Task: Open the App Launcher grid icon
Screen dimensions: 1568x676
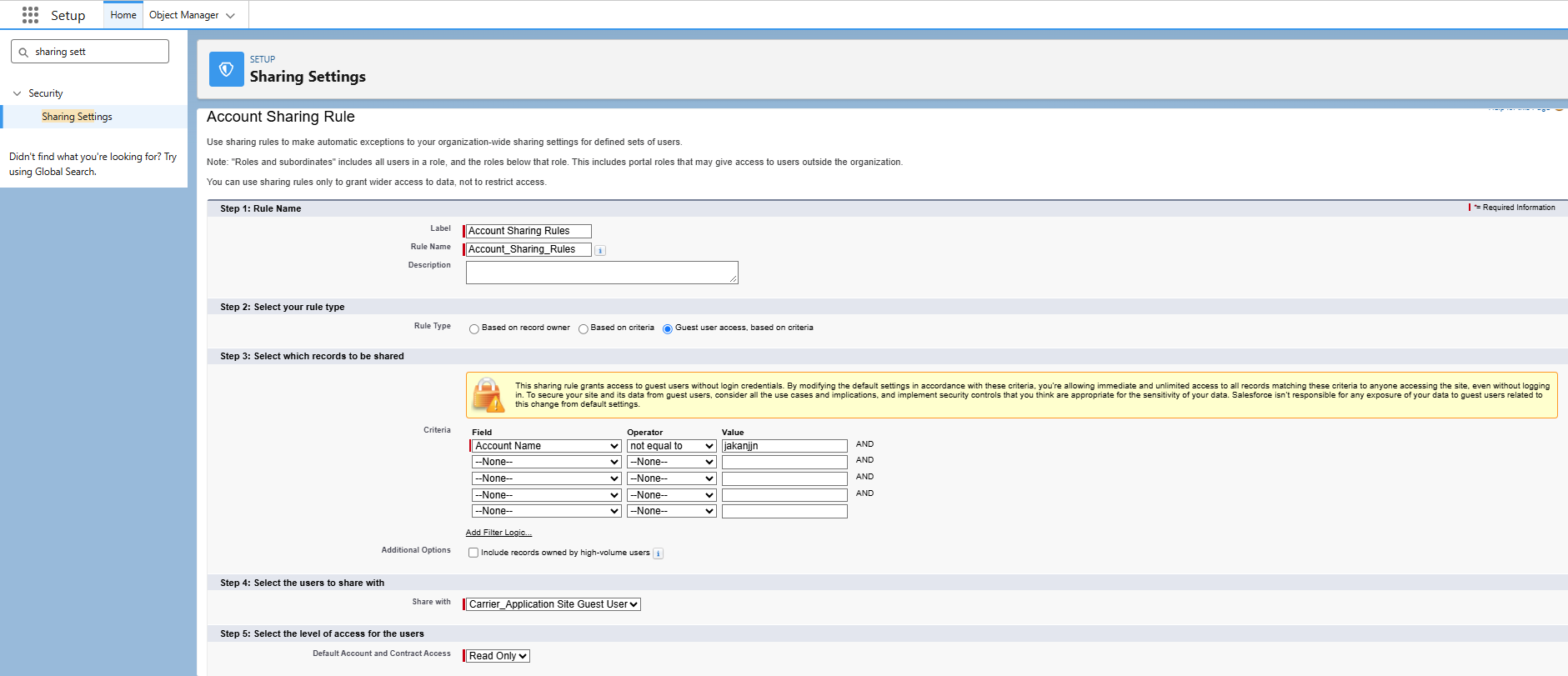Action: coord(30,15)
